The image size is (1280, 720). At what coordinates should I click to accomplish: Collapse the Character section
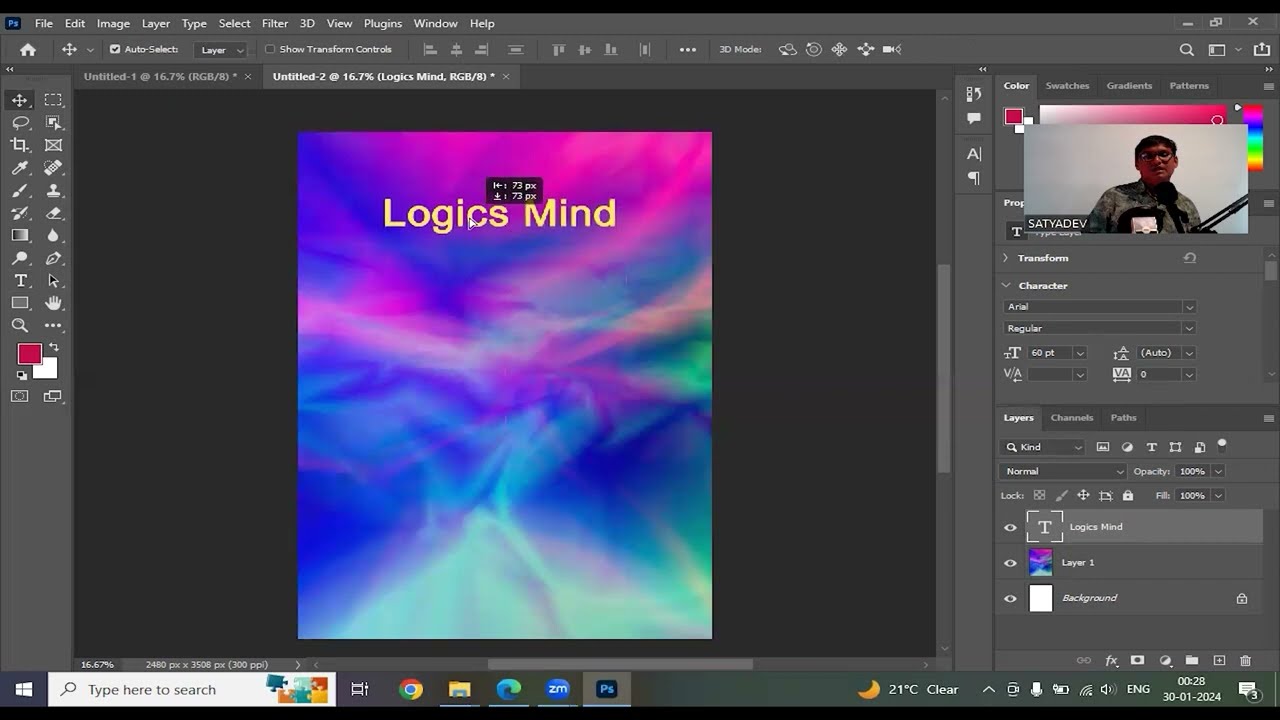[1006, 285]
